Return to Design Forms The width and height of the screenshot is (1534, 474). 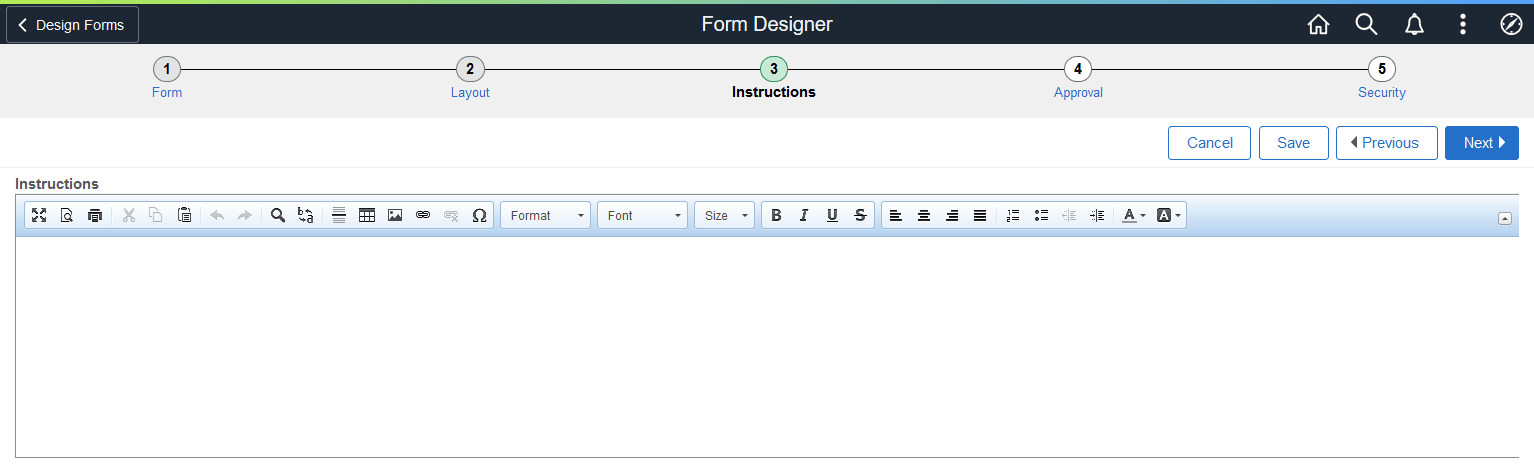(x=72, y=25)
